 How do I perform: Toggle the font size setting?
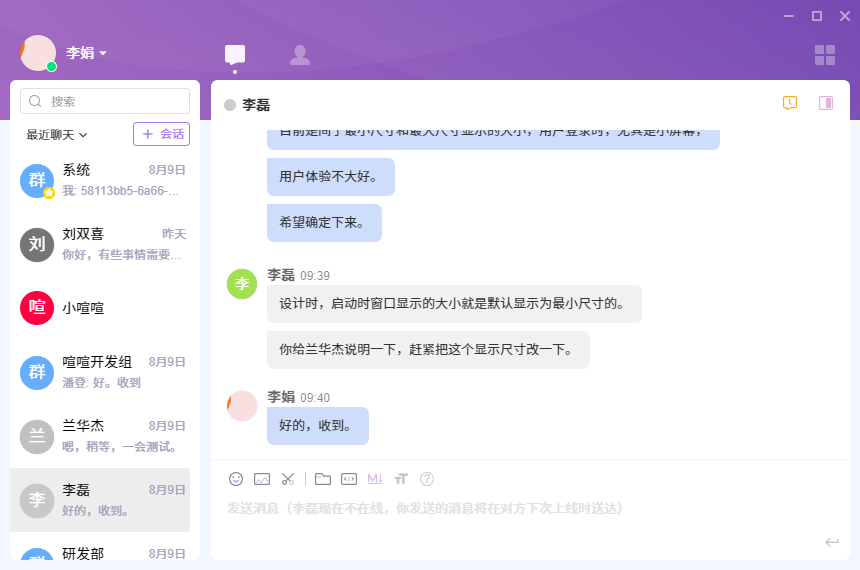coord(401,479)
